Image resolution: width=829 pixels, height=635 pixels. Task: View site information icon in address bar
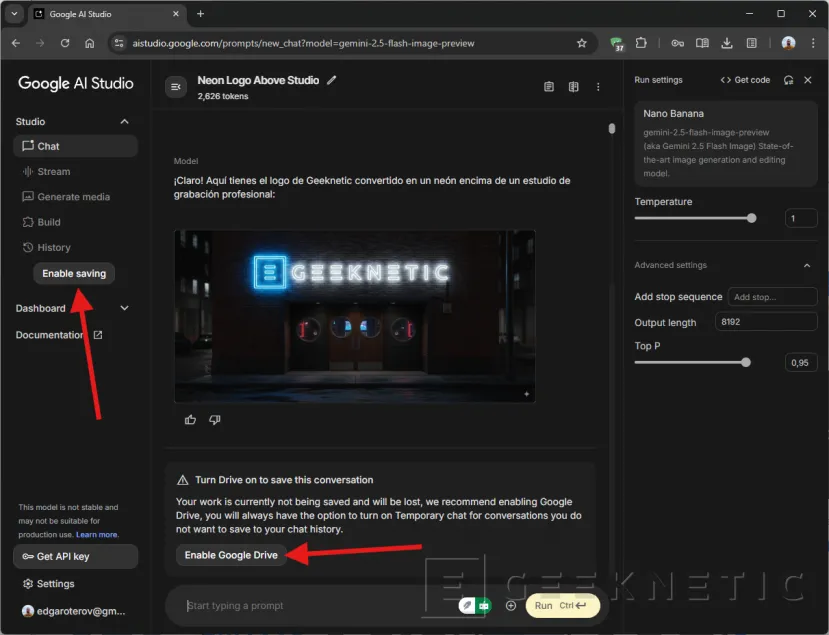pyautogui.click(x=119, y=43)
